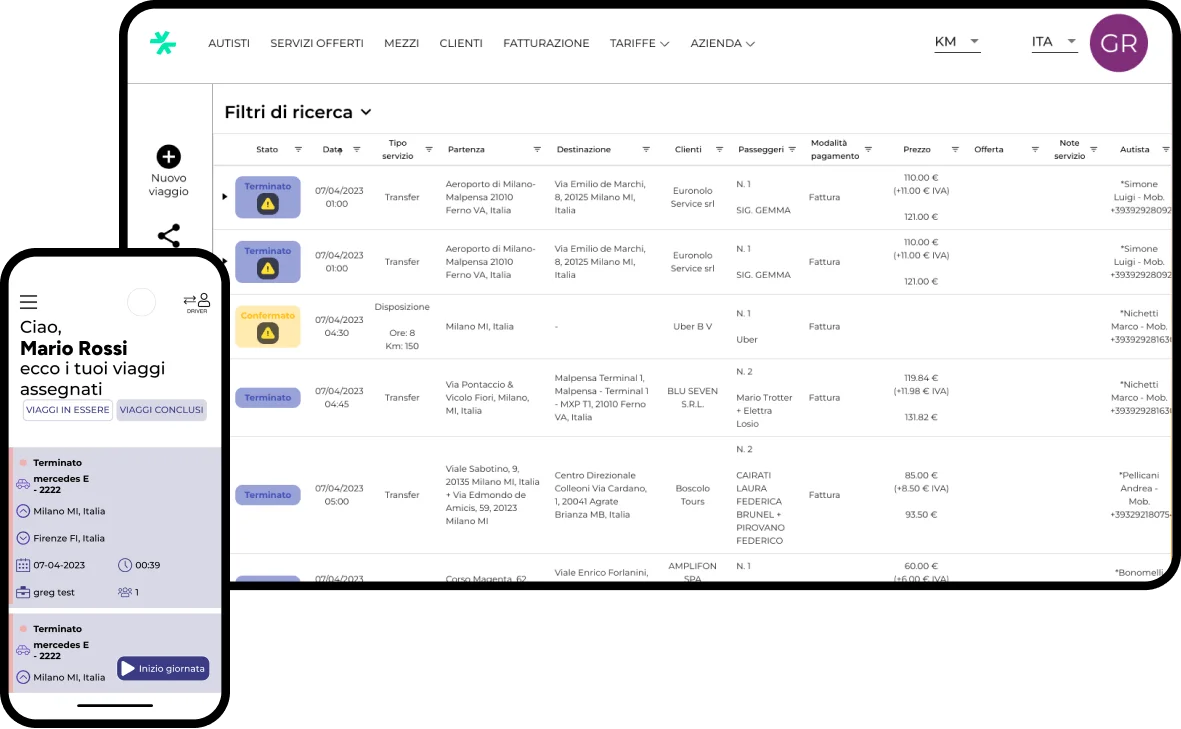Expand the first table row arrow
This screenshot has height=729, width=1181.
tap(225, 197)
